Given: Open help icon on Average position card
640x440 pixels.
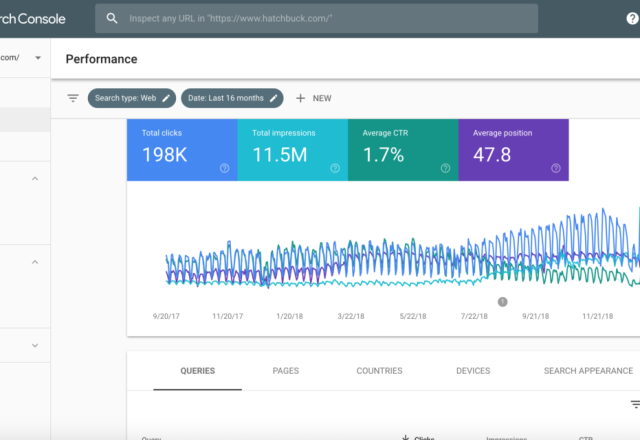Looking at the screenshot, I should click(x=556, y=168).
